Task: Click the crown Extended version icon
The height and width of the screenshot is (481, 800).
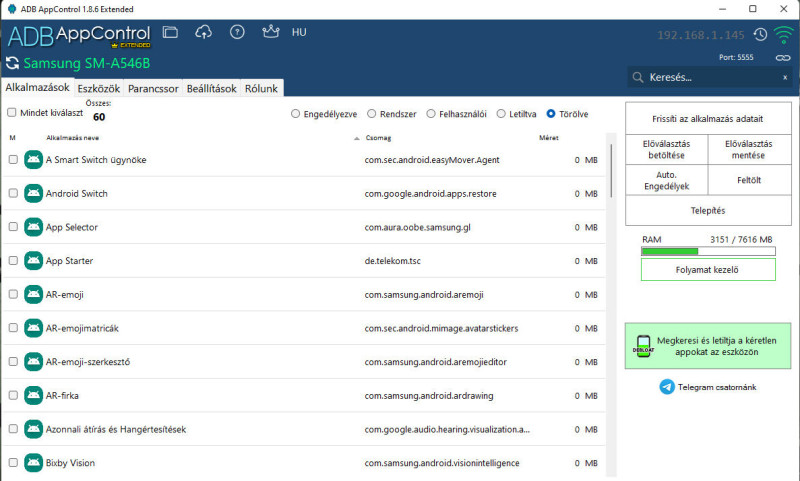Action: (x=270, y=32)
